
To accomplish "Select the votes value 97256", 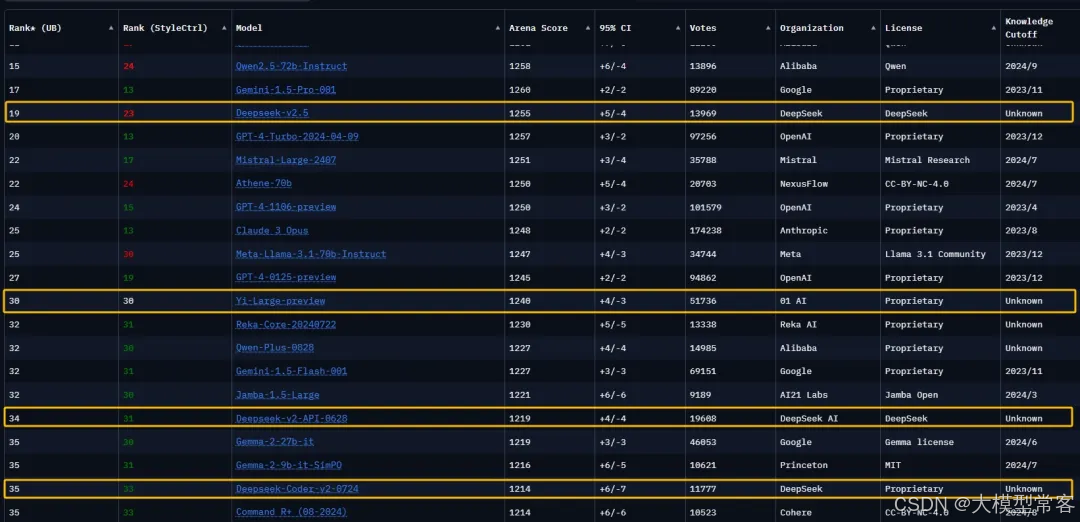I will click(703, 136).
